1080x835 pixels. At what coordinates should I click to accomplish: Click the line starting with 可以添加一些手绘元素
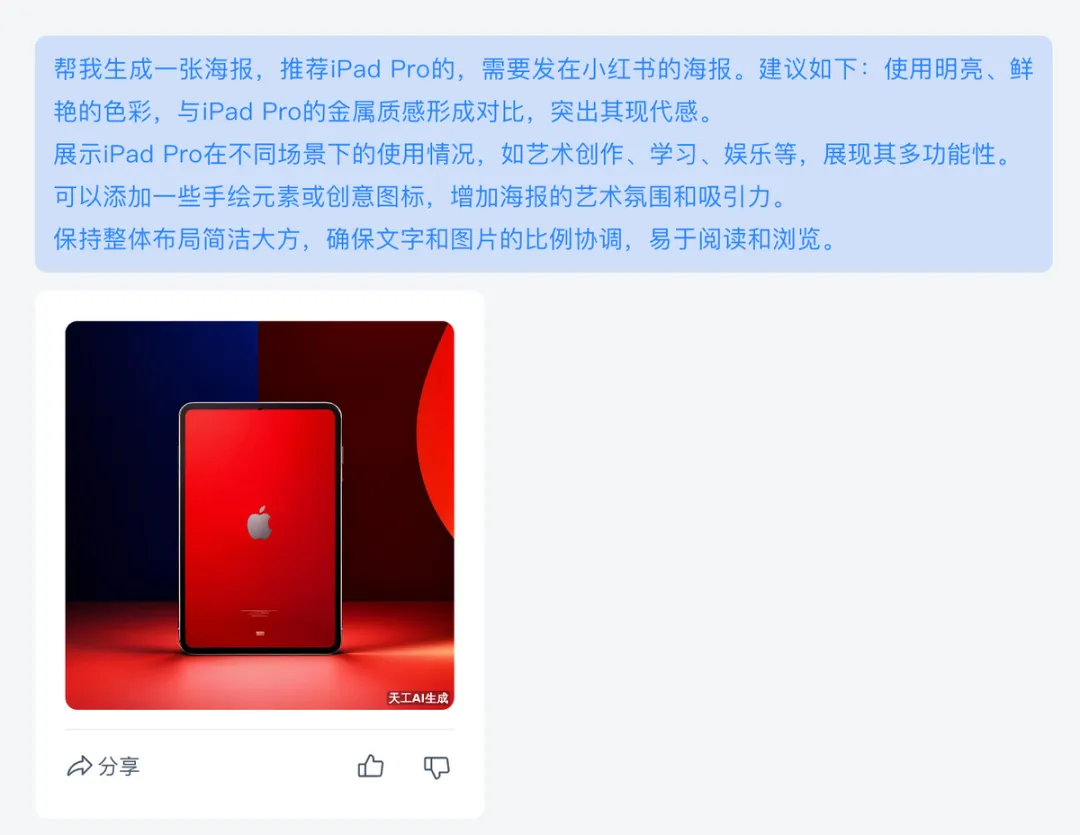coord(421,197)
